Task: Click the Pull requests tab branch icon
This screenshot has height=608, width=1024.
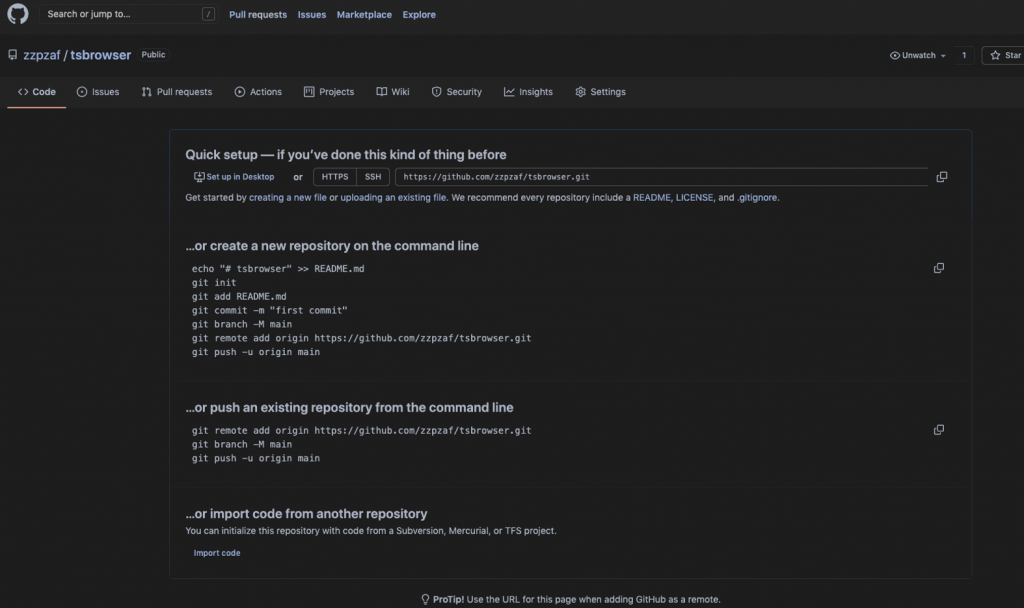Action: [146, 92]
